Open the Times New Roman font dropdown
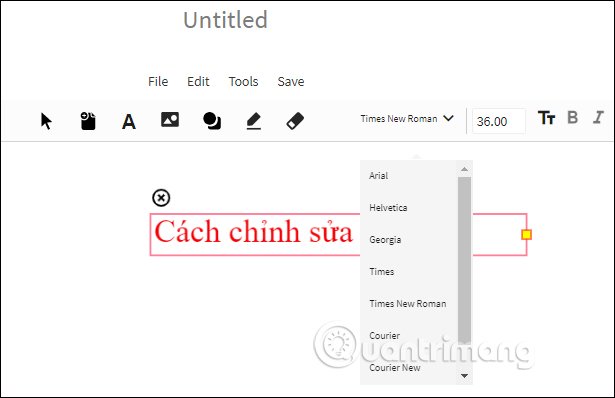Viewport: 615px width, 398px height. point(407,118)
